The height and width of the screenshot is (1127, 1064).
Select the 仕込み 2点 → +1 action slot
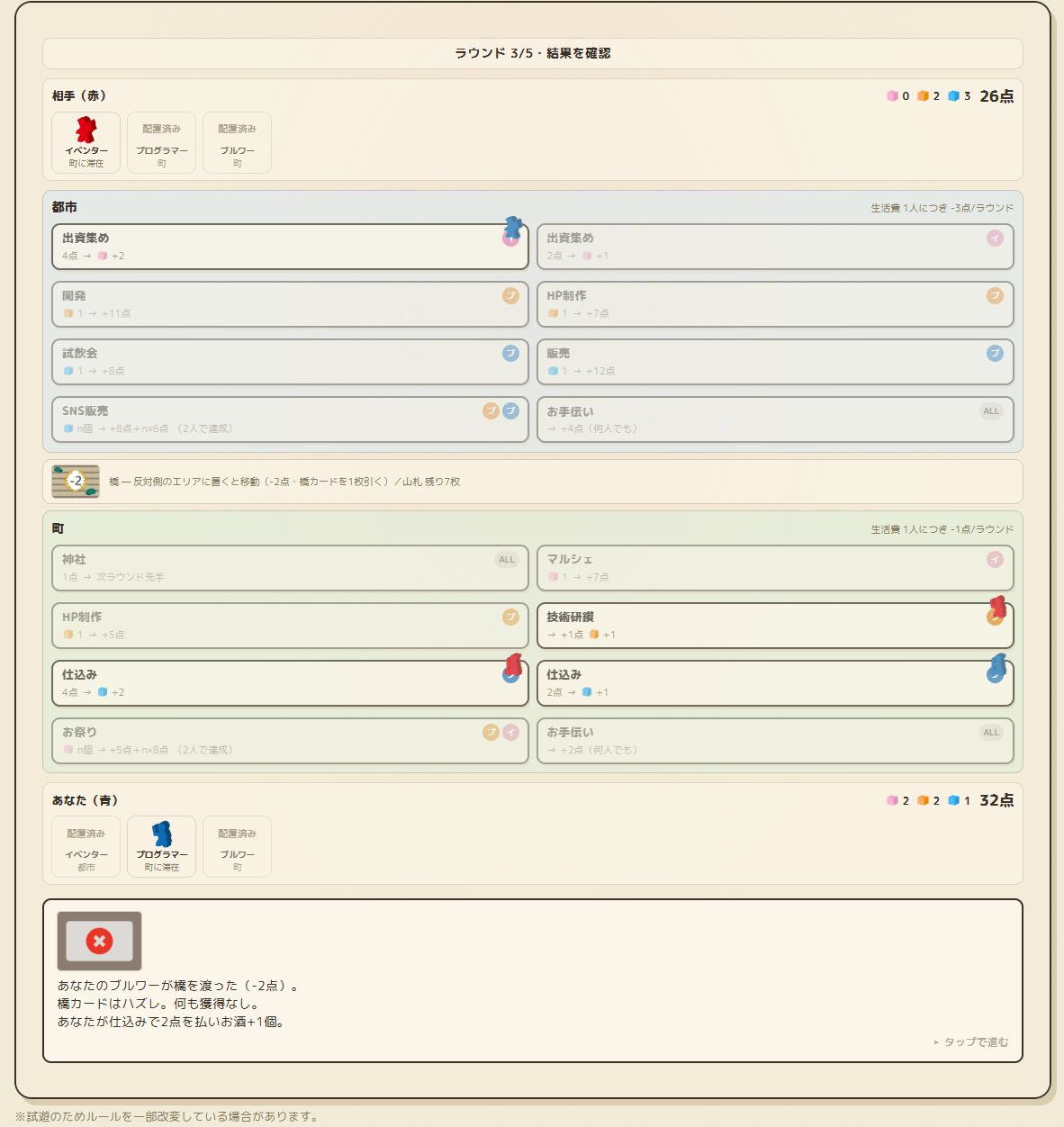tap(775, 683)
